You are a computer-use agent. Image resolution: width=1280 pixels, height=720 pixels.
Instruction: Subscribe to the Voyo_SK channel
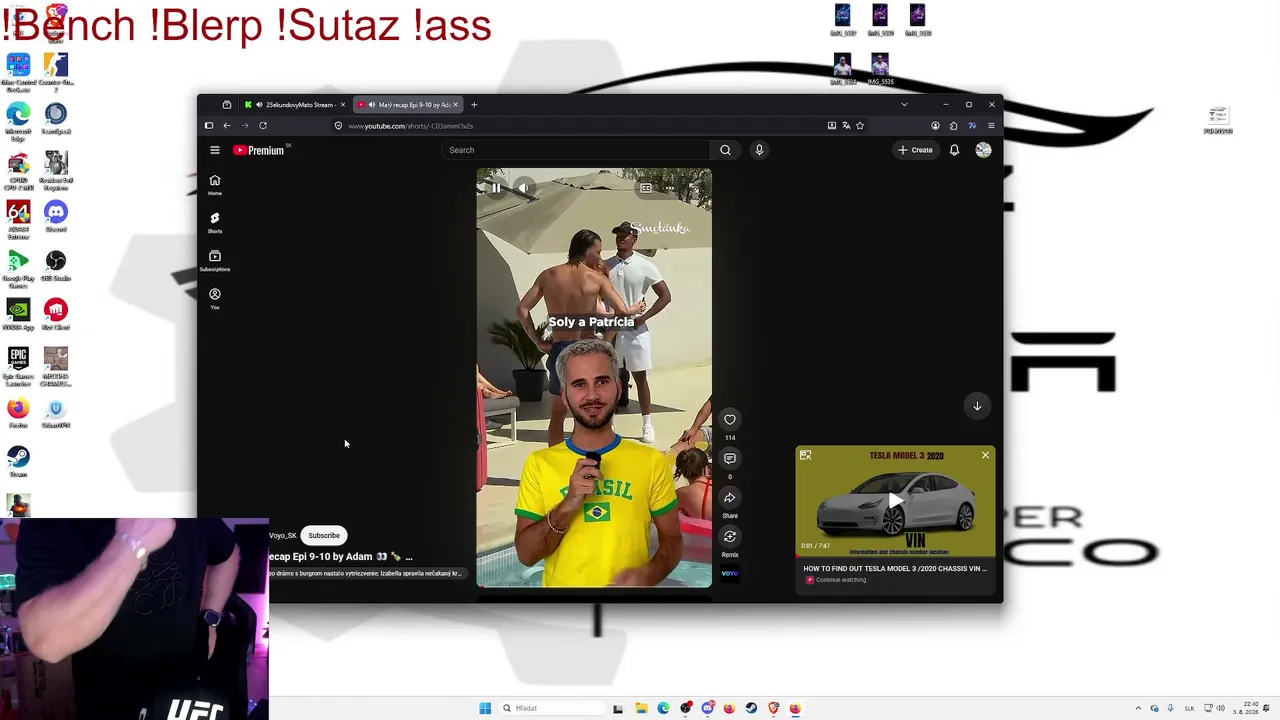point(324,536)
